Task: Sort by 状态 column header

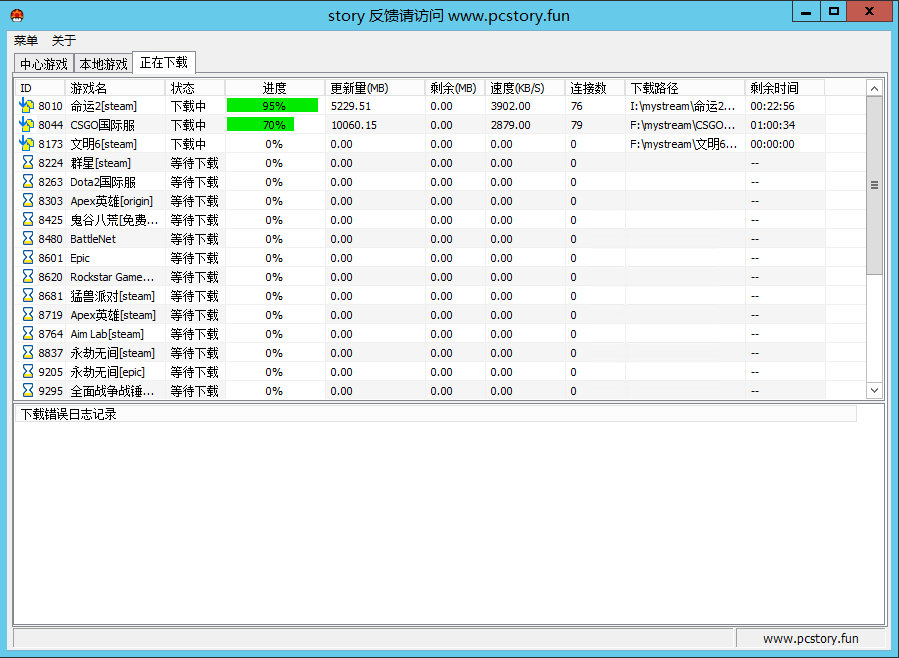Action: [196, 88]
